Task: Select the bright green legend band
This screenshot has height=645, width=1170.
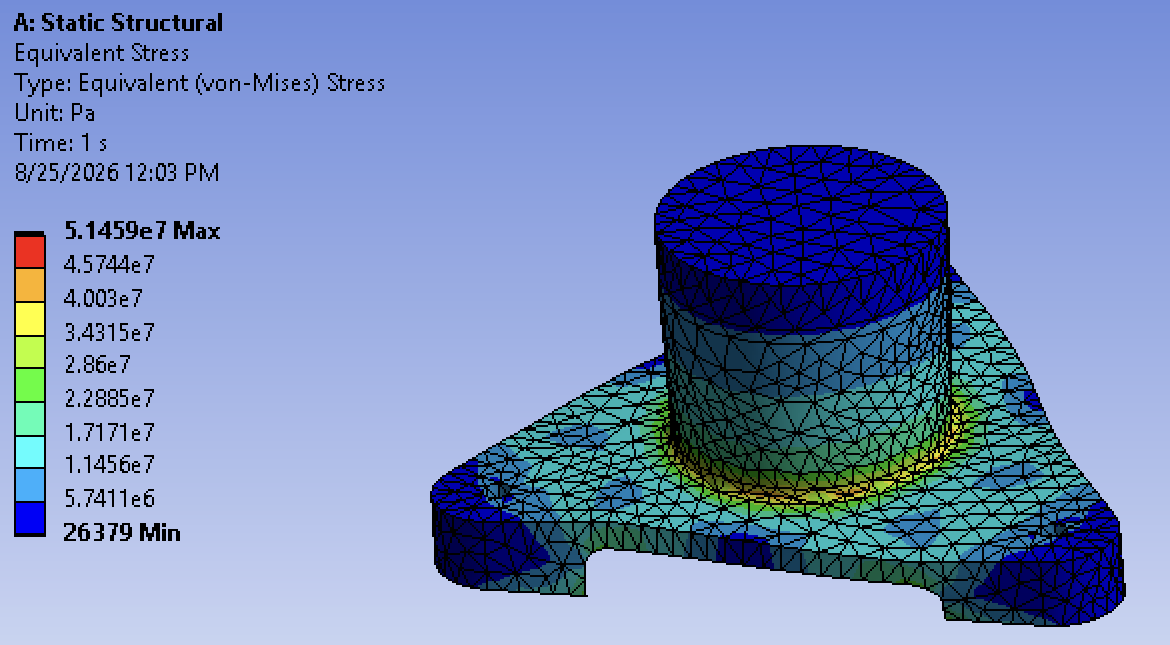Action: (30, 385)
